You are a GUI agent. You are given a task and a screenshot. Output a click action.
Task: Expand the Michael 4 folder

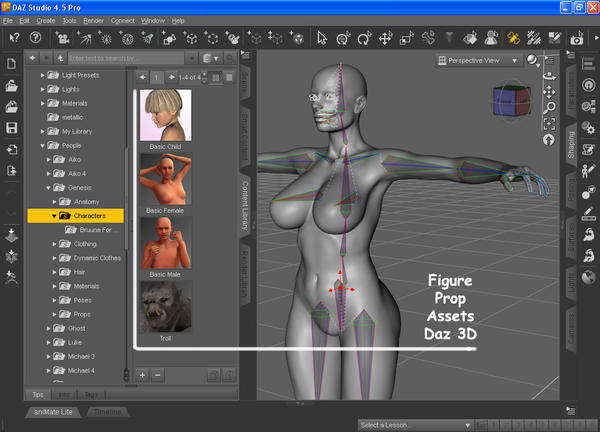(x=48, y=371)
